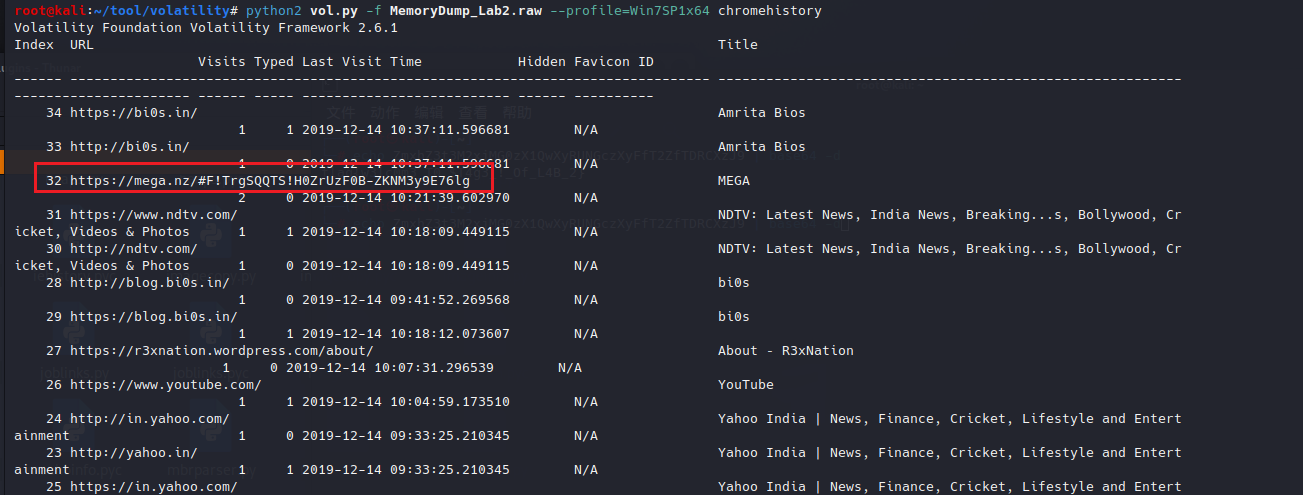Click the About - R3xNation title
Viewport: 1303px width, 495px height.
pos(785,351)
